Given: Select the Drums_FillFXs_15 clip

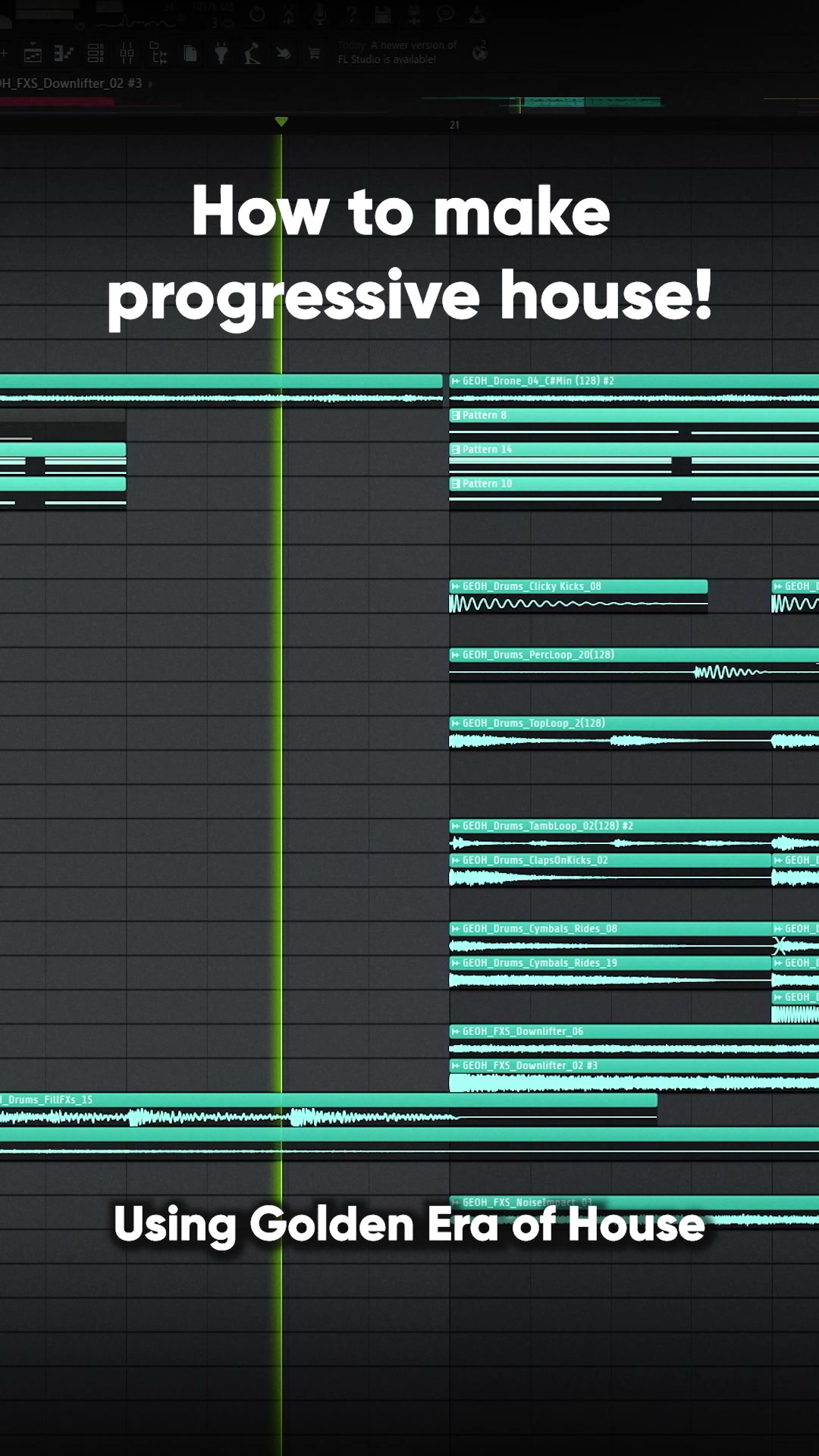Looking at the screenshot, I should pyautogui.click(x=328, y=1109).
